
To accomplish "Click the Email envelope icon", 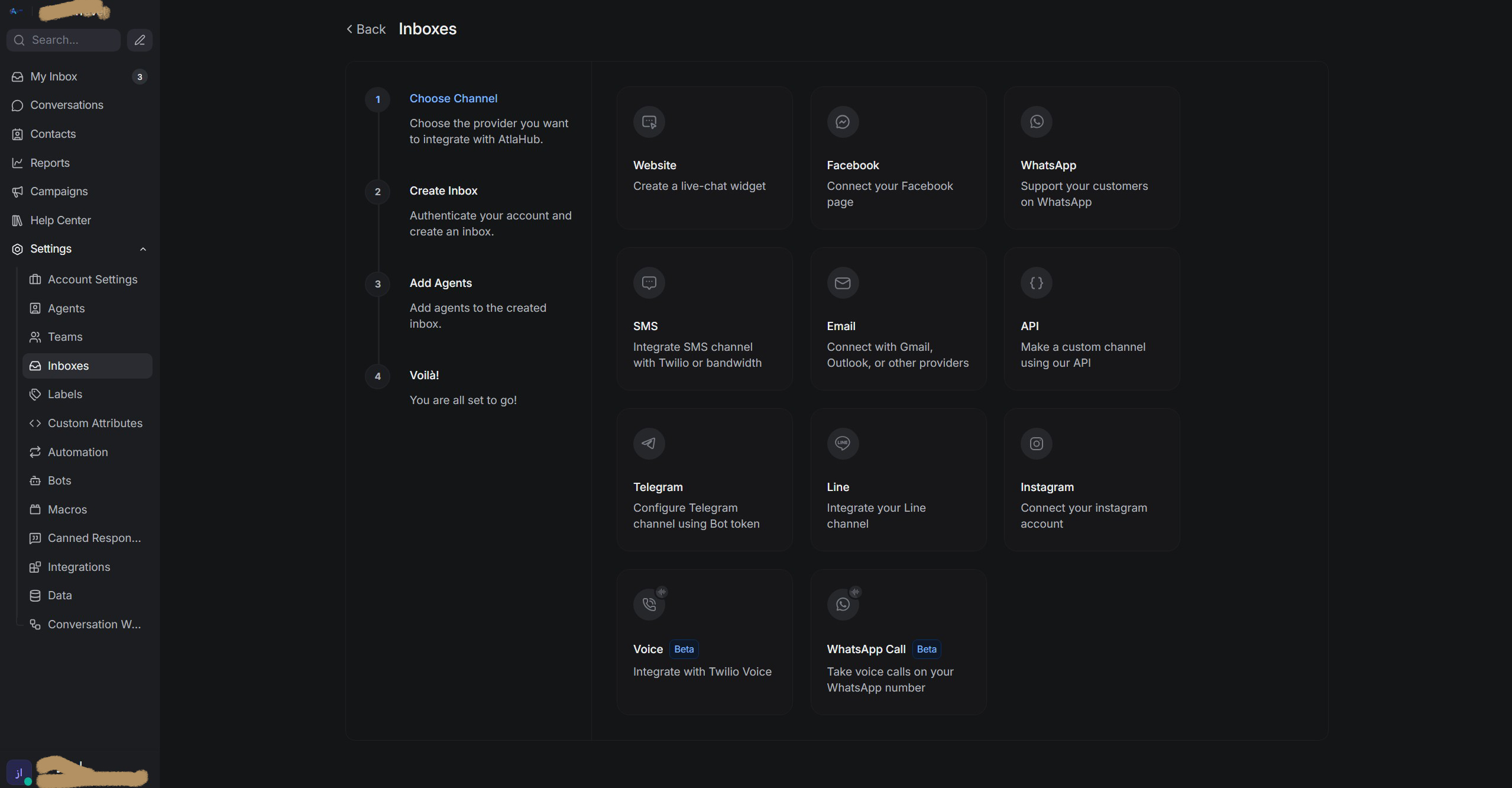I will click(843, 283).
